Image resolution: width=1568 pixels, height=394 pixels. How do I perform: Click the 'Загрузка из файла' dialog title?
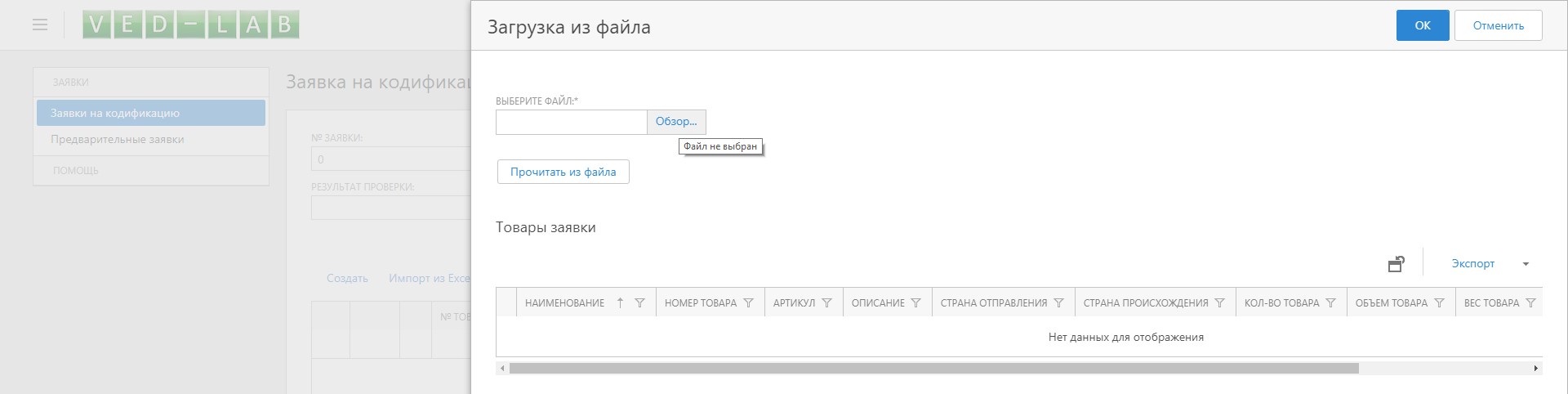(x=569, y=27)
